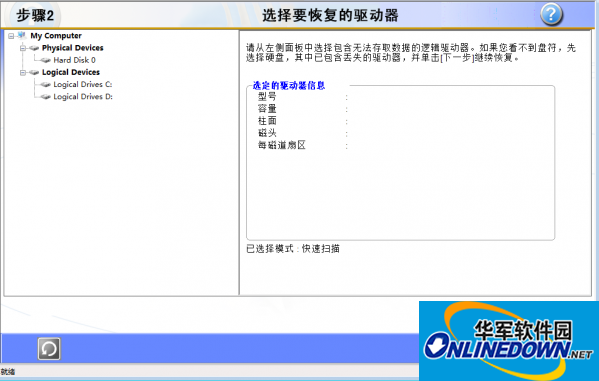This screenshot has height=381, width=599.
Task: Click the Hard Disk 0 drive icon
Action: [x=46, y=60]
